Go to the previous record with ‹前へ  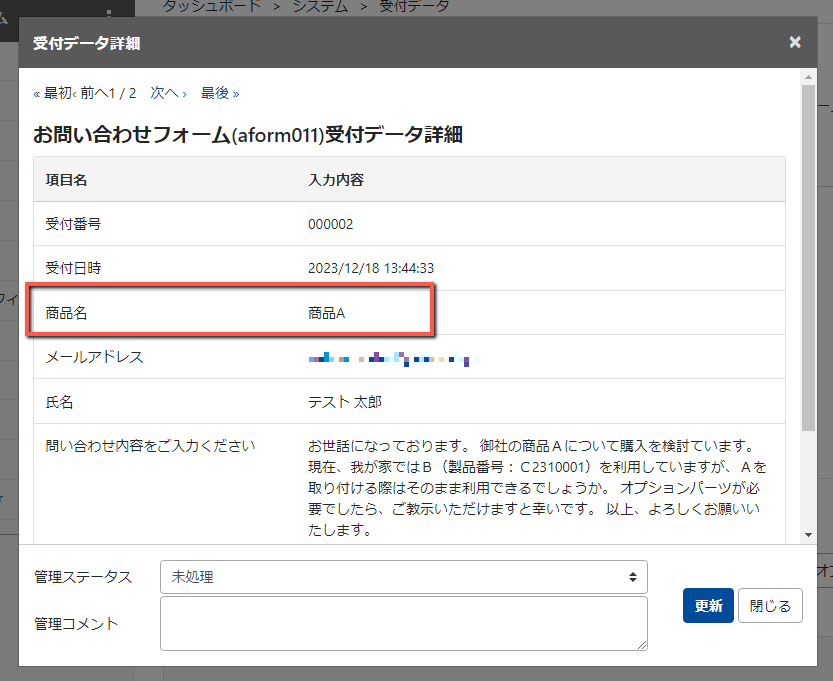[x=93, y=93]
